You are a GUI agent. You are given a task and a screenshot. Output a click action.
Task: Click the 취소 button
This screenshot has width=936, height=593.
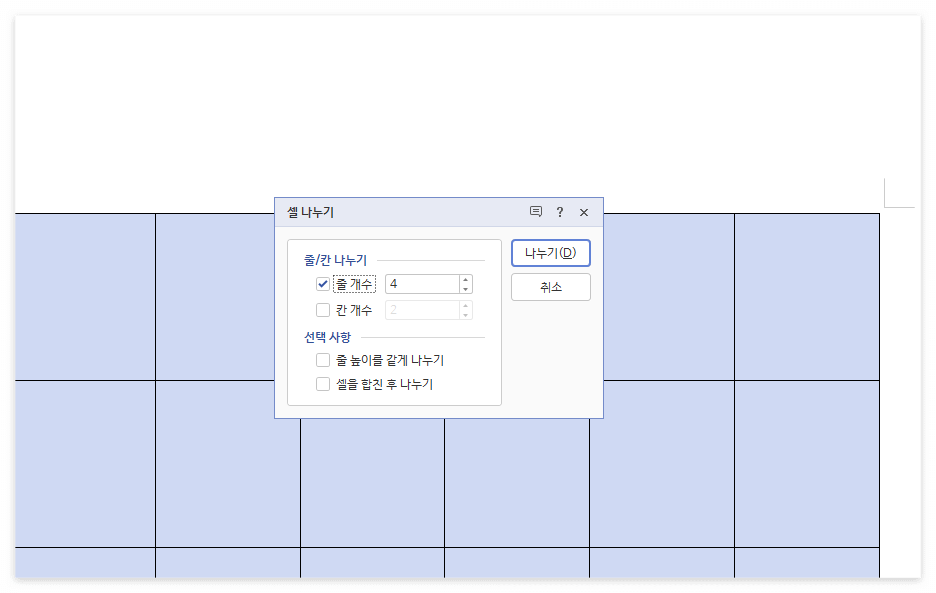coord(550,287)
